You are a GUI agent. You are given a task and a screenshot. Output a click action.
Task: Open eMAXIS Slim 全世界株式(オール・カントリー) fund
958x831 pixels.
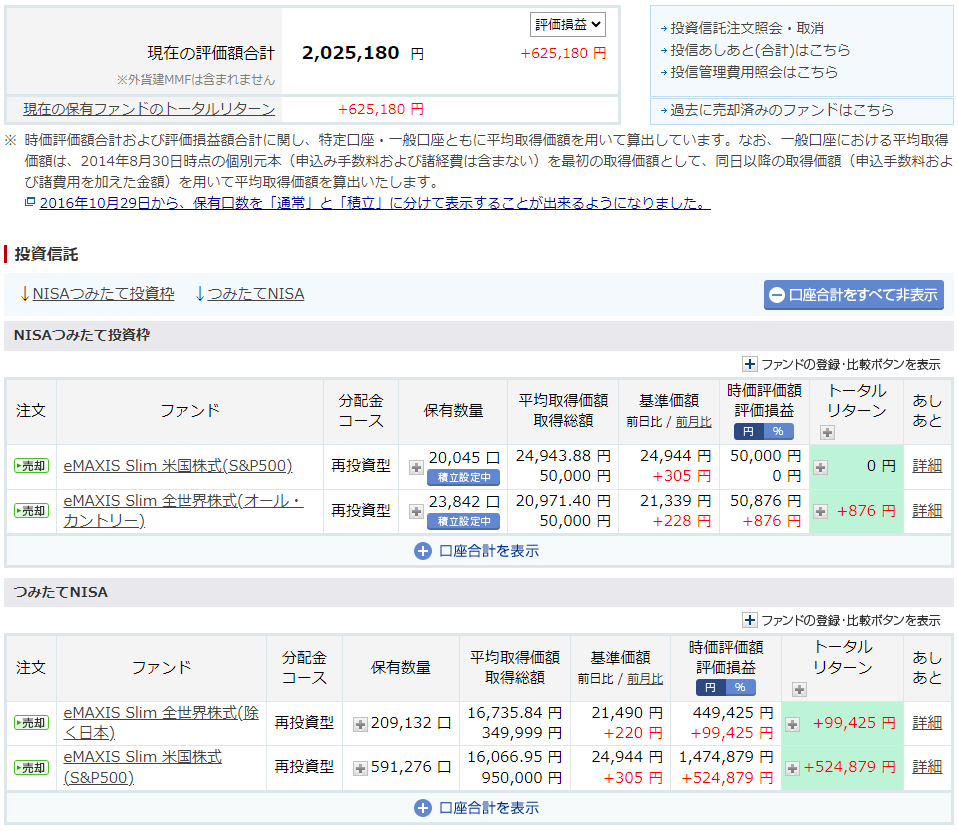pos(183,511)
